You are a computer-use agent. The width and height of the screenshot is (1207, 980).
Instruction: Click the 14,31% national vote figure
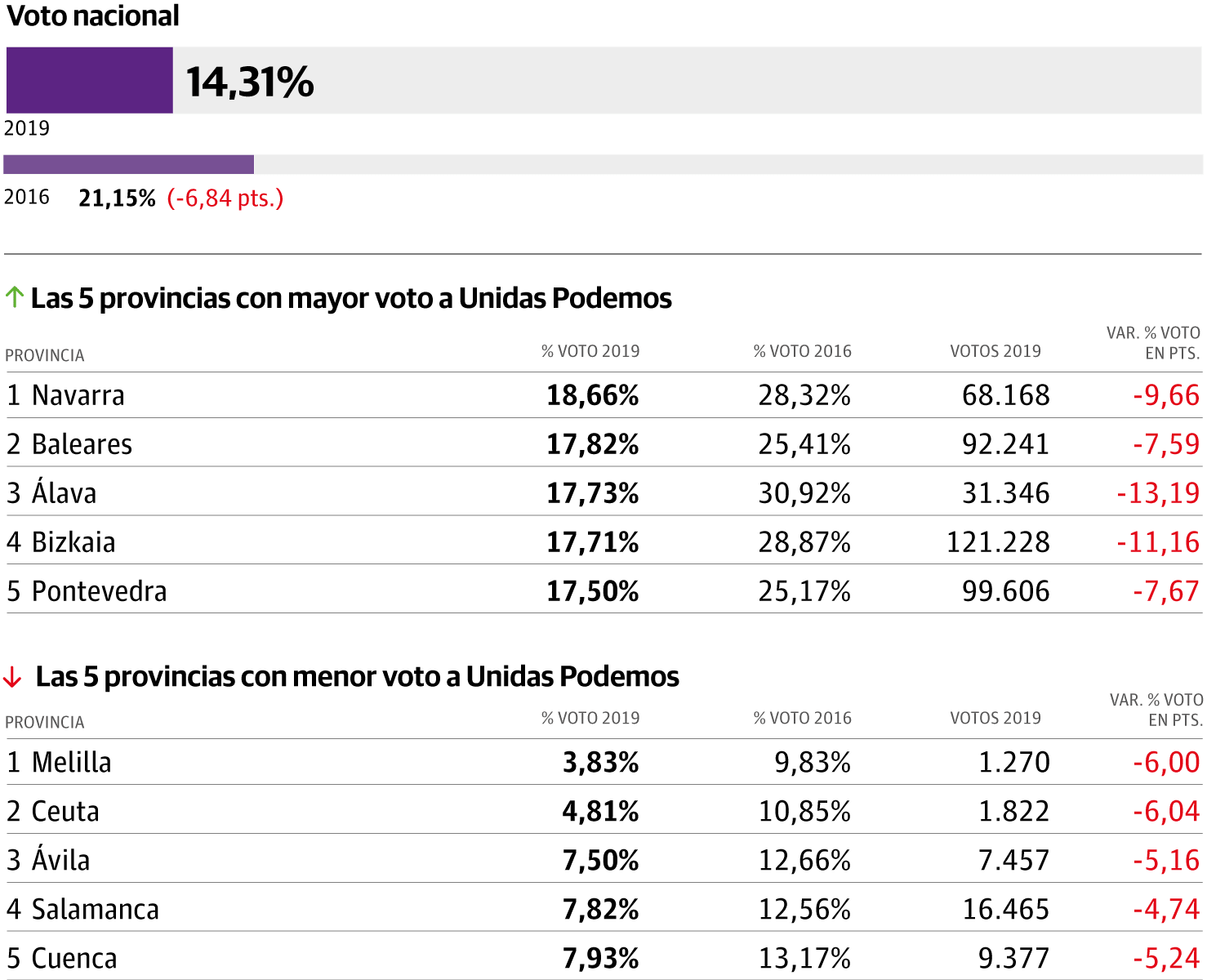pos(250,82)
